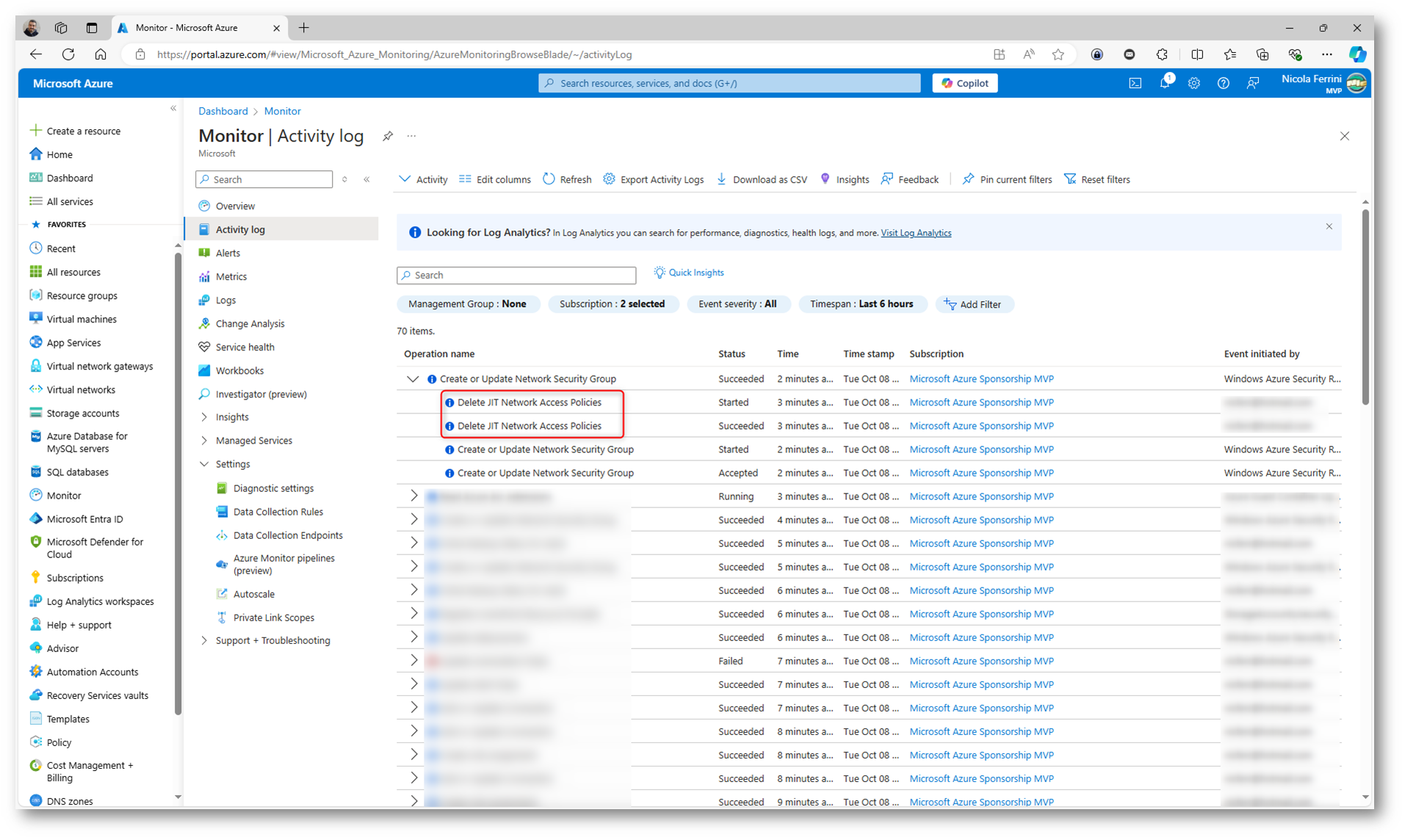
Task: Open the Subscription filter pill
Action: click(x=612, y=304)
